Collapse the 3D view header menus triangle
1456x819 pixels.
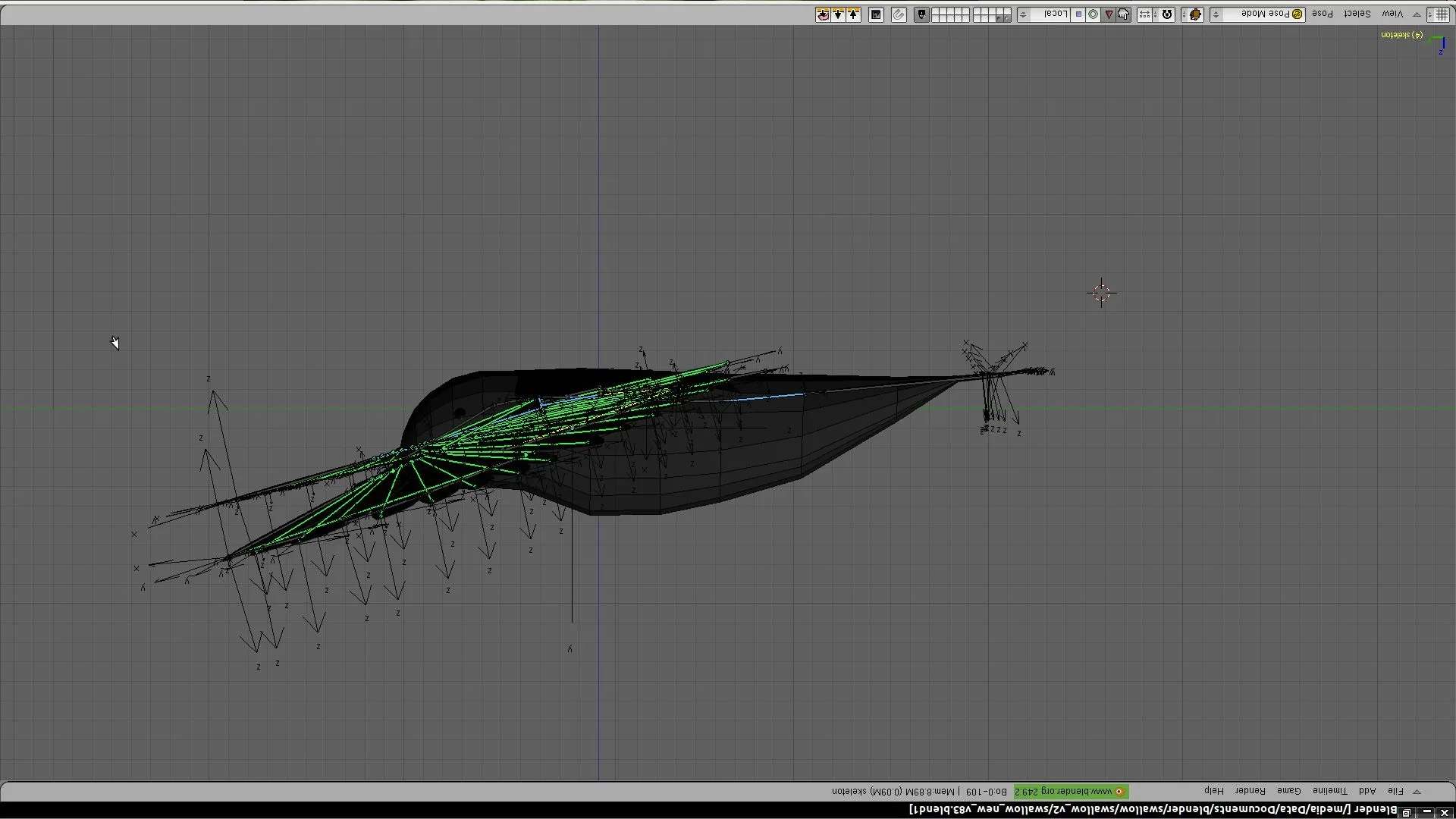tap(1417, 15)
